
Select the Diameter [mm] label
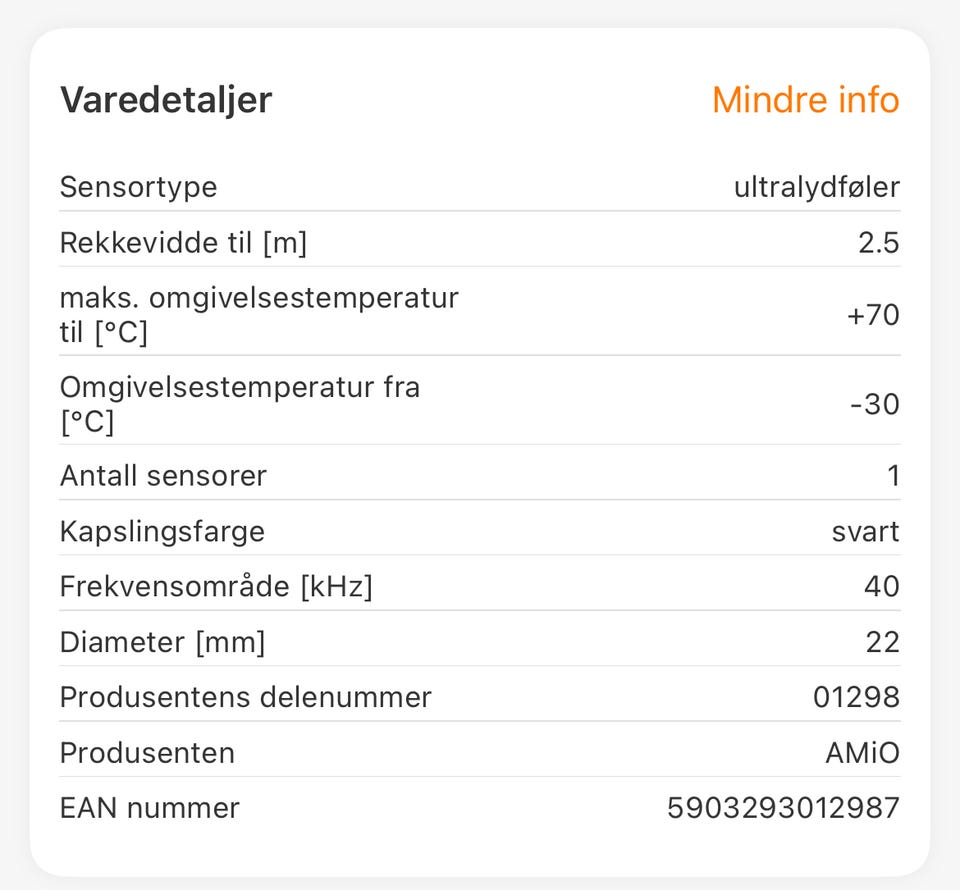coord(162,642)
